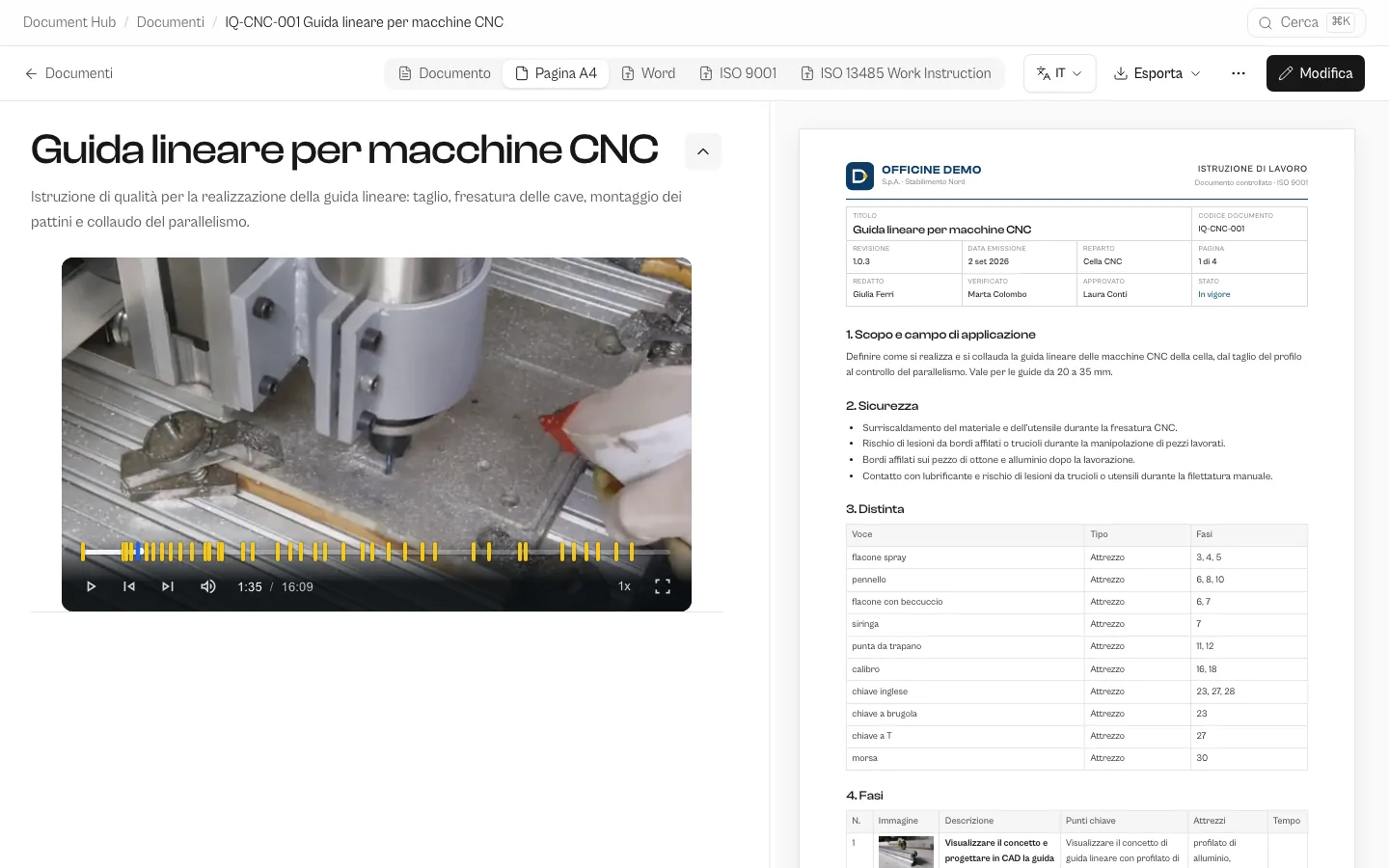Play the CNC guide video
Screen dimensions: 1389x868
coord(91,586)
